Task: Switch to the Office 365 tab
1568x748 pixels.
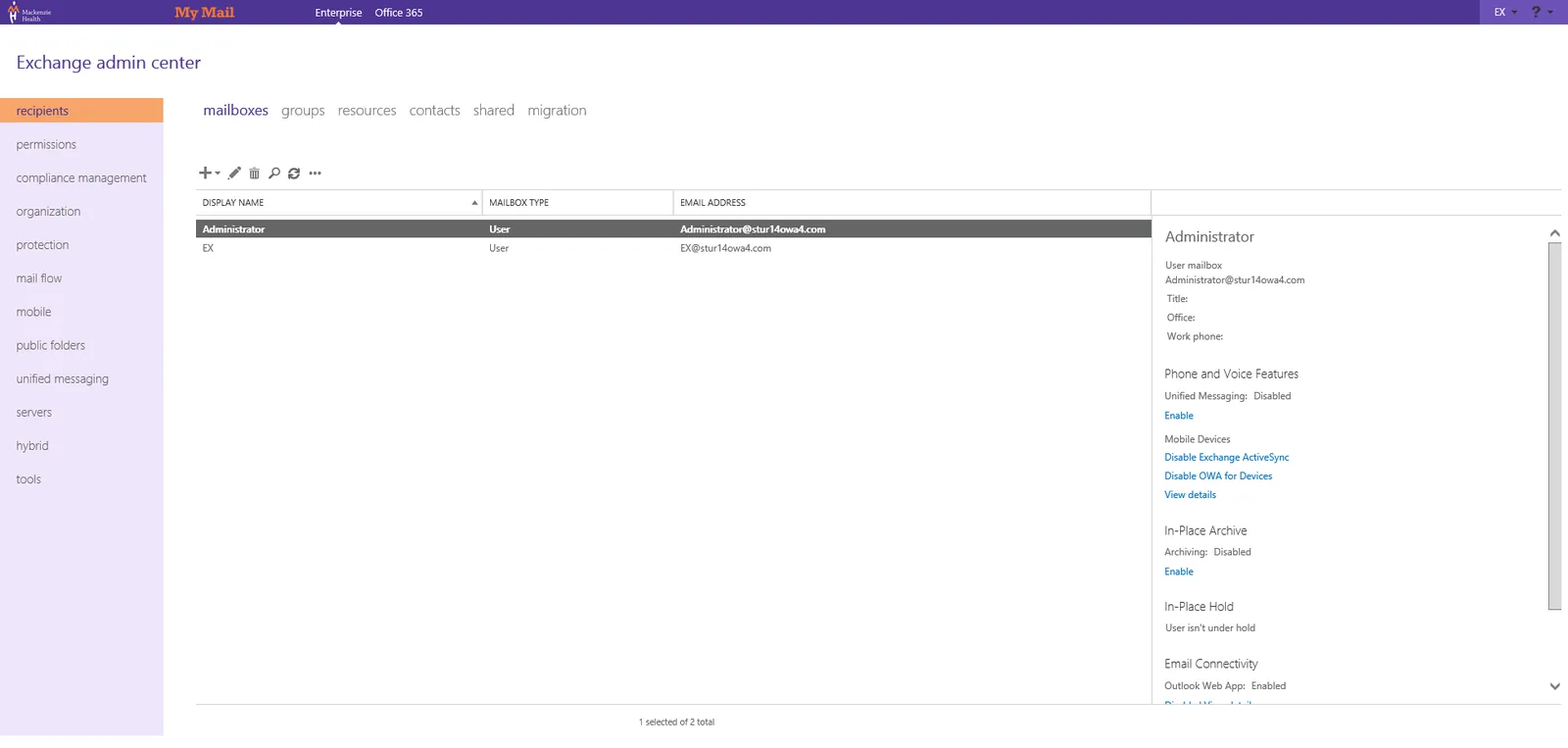Action: 399,13
